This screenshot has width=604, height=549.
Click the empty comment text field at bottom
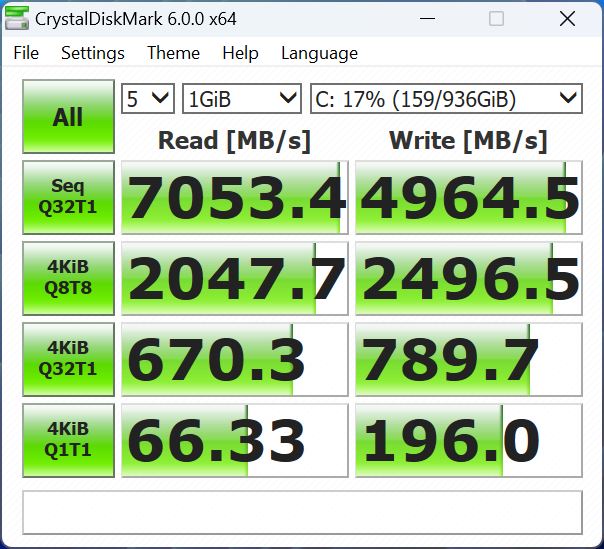pos(302,512)
